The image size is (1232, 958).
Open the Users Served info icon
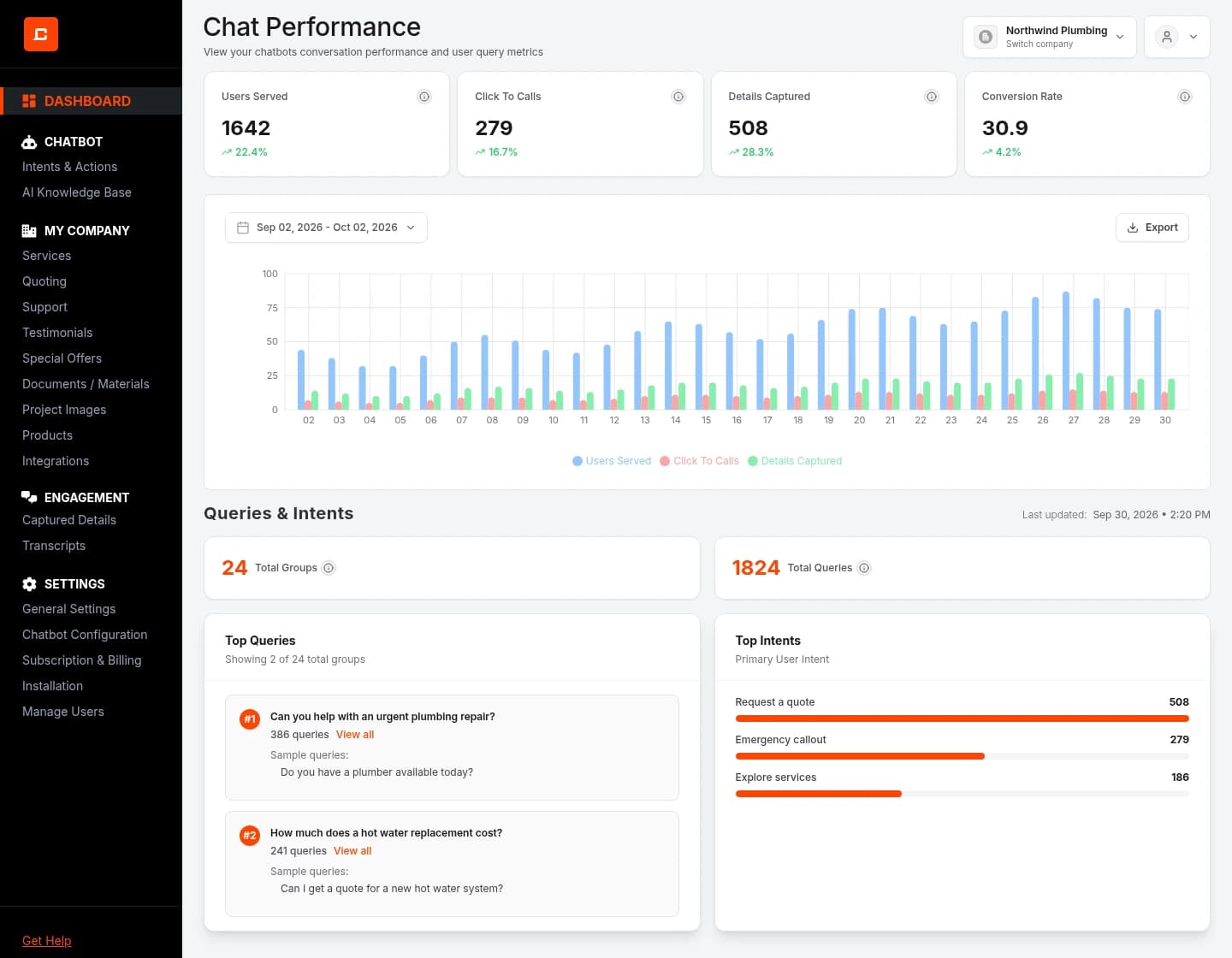[424, 97]
